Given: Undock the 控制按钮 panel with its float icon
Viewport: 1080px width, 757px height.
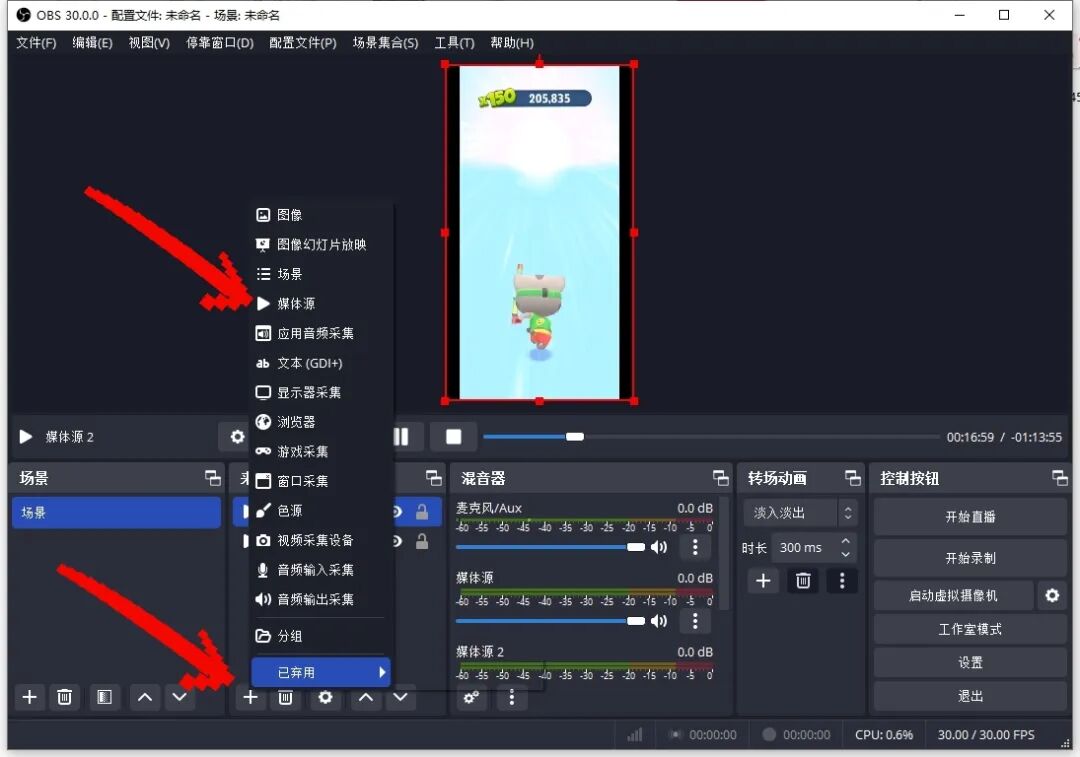Looking at the screenshot, I should 1060,478.
